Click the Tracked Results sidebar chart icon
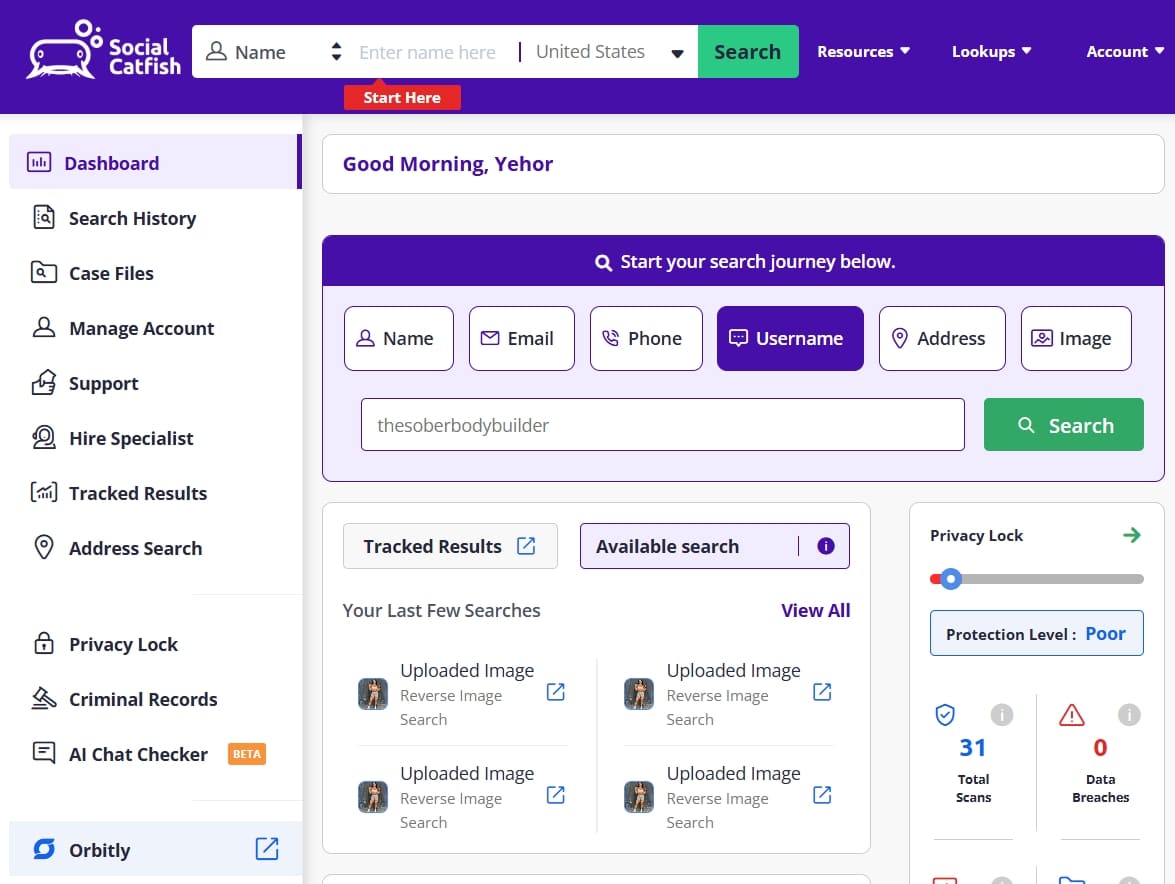Viewport: 1175px width, 884px height. [43, 492]
